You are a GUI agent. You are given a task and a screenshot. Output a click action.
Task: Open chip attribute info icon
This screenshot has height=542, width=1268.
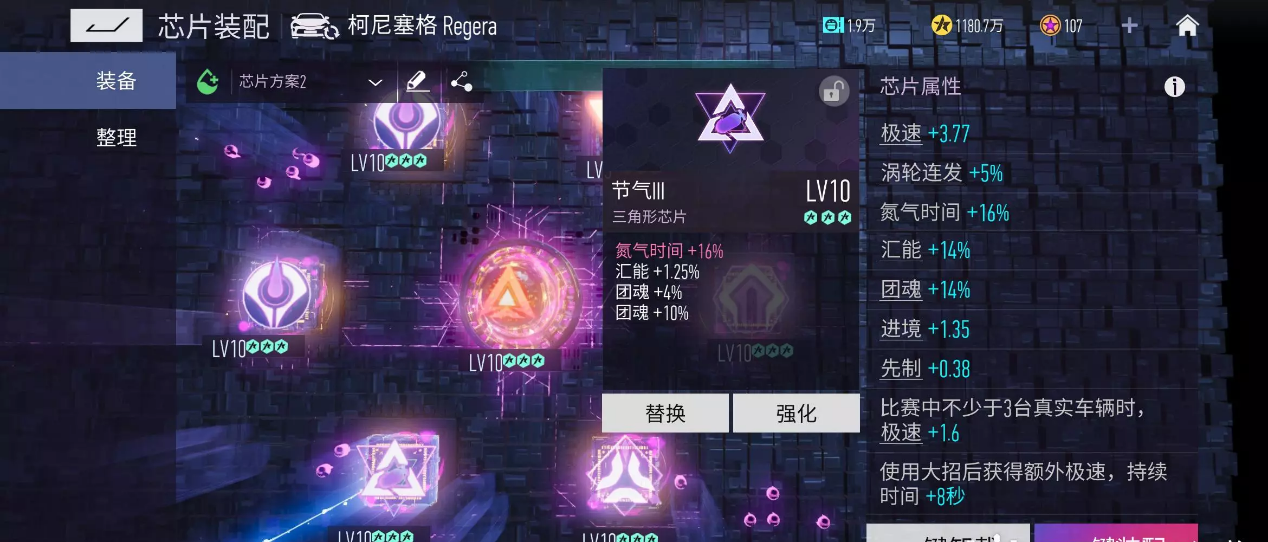click(1175, 87)
